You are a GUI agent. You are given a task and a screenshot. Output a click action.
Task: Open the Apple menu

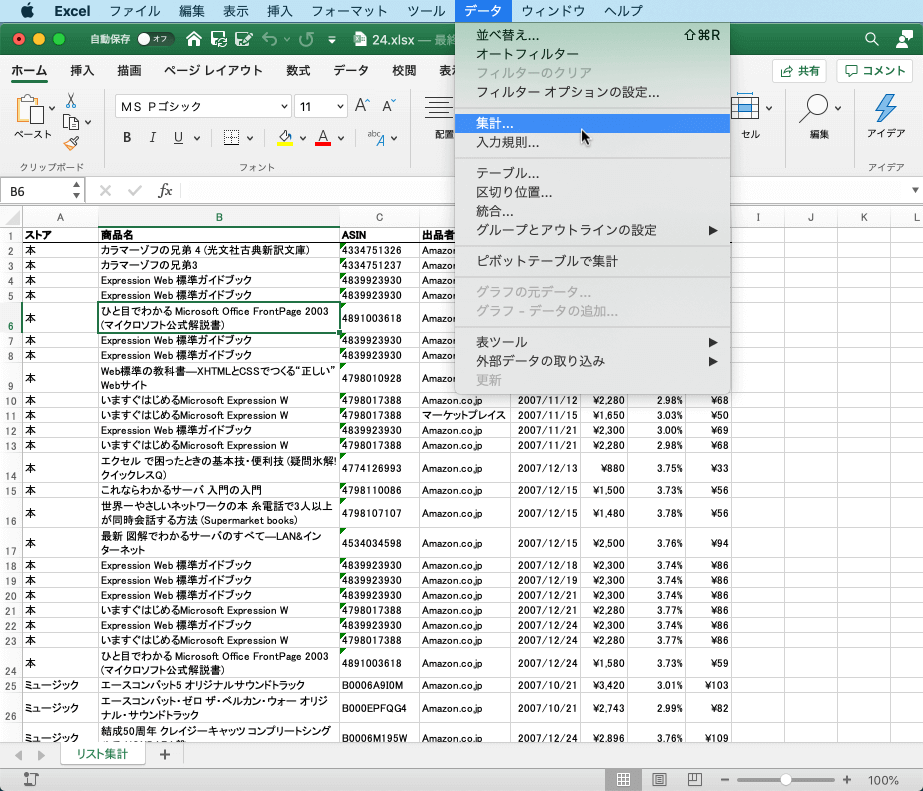coord(27,11)
